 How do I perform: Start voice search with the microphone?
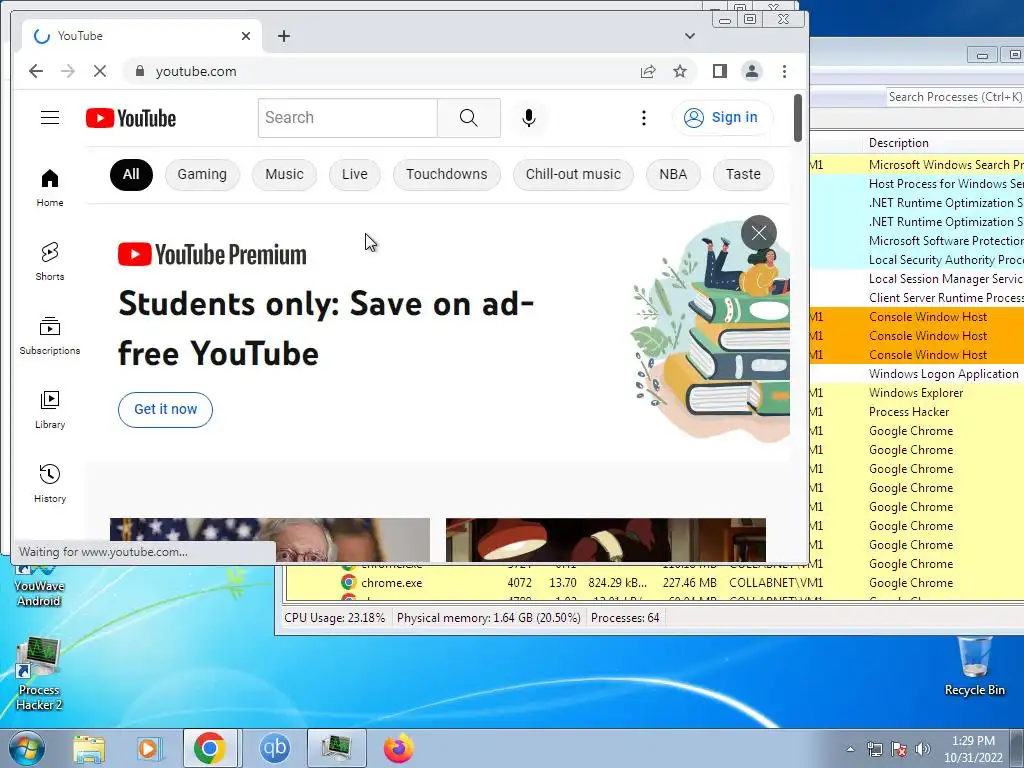click(529, 118)
